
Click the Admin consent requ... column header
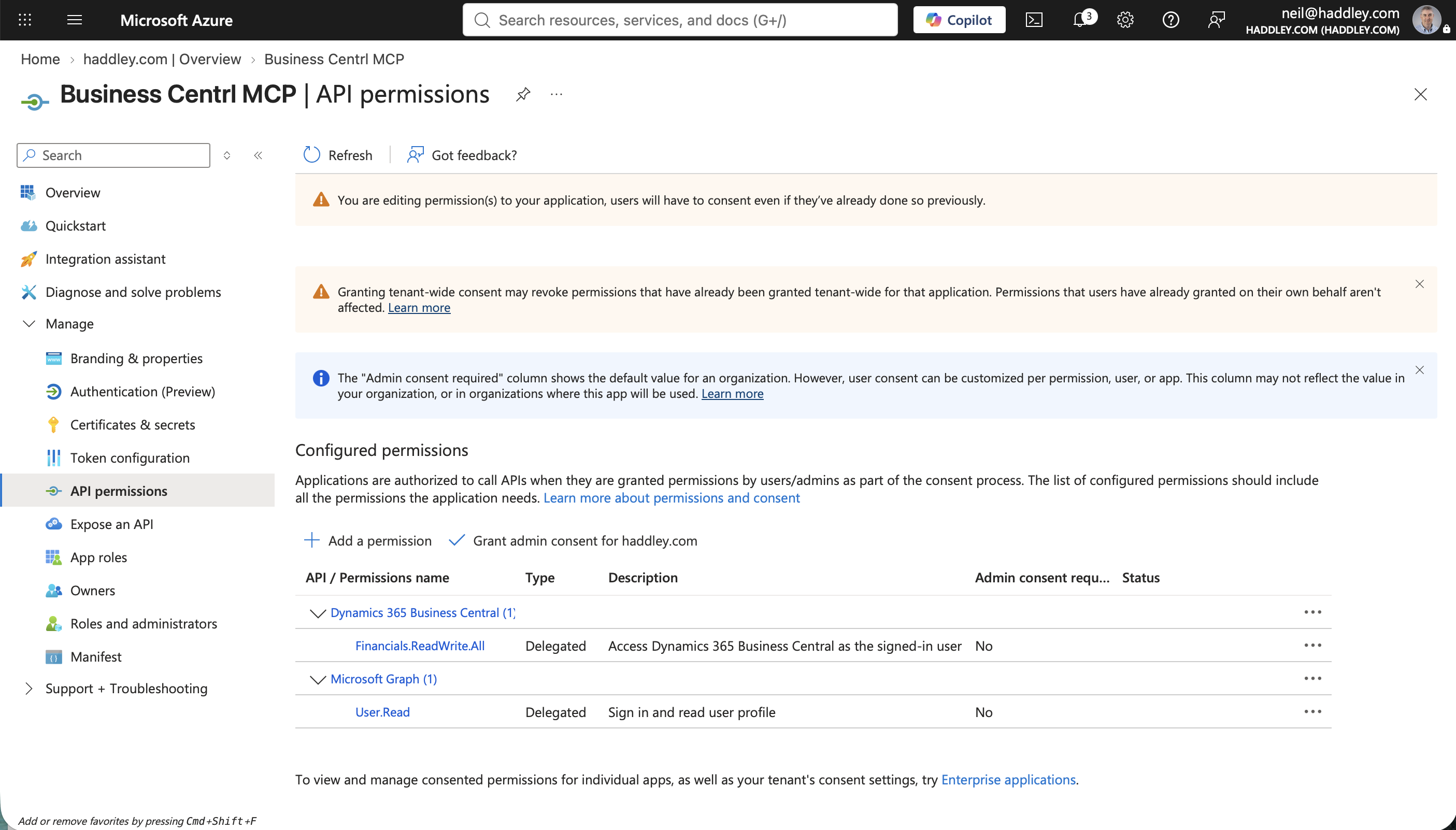coord(1042,578)
